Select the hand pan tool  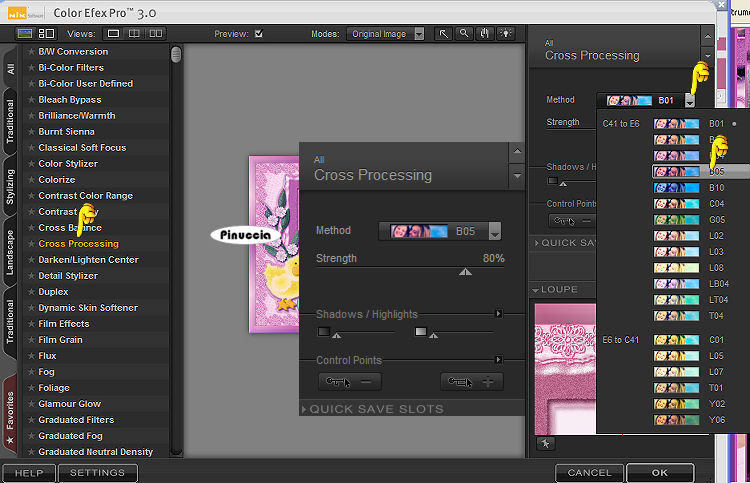[485, 34]
